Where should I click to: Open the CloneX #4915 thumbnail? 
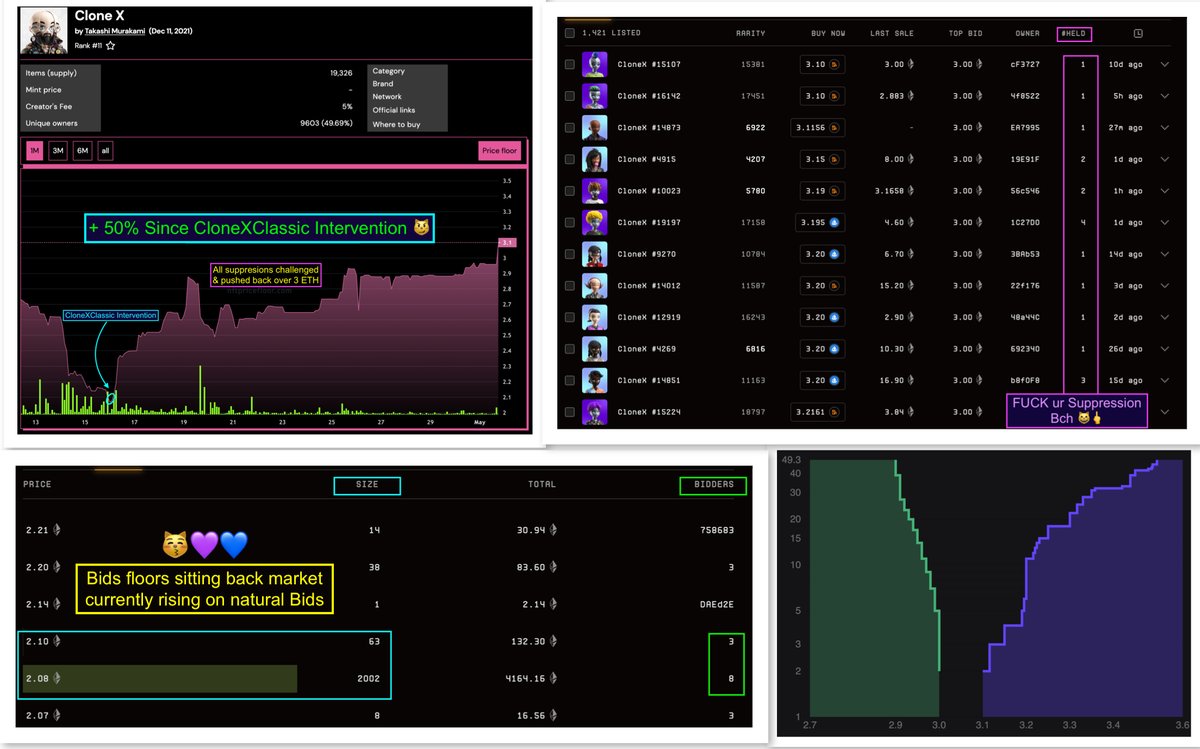pos(595,159)
